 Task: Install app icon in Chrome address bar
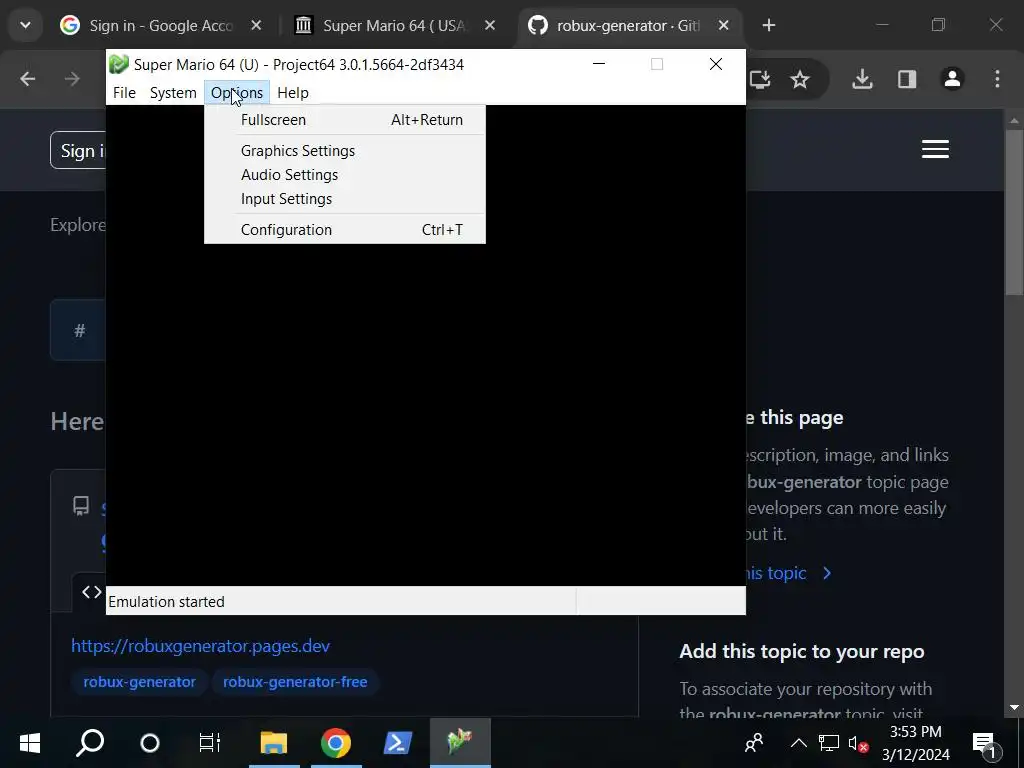(x=760, y=80)
